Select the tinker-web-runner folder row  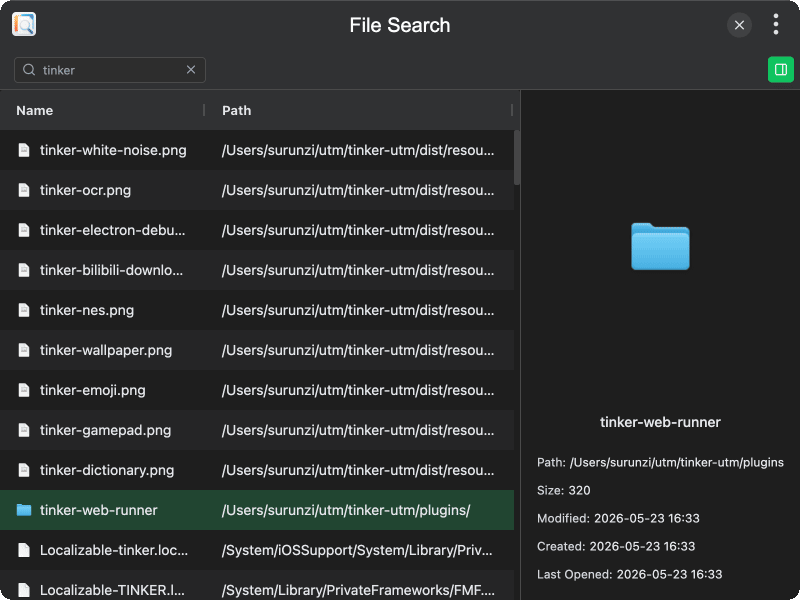[x=257, y=510]
